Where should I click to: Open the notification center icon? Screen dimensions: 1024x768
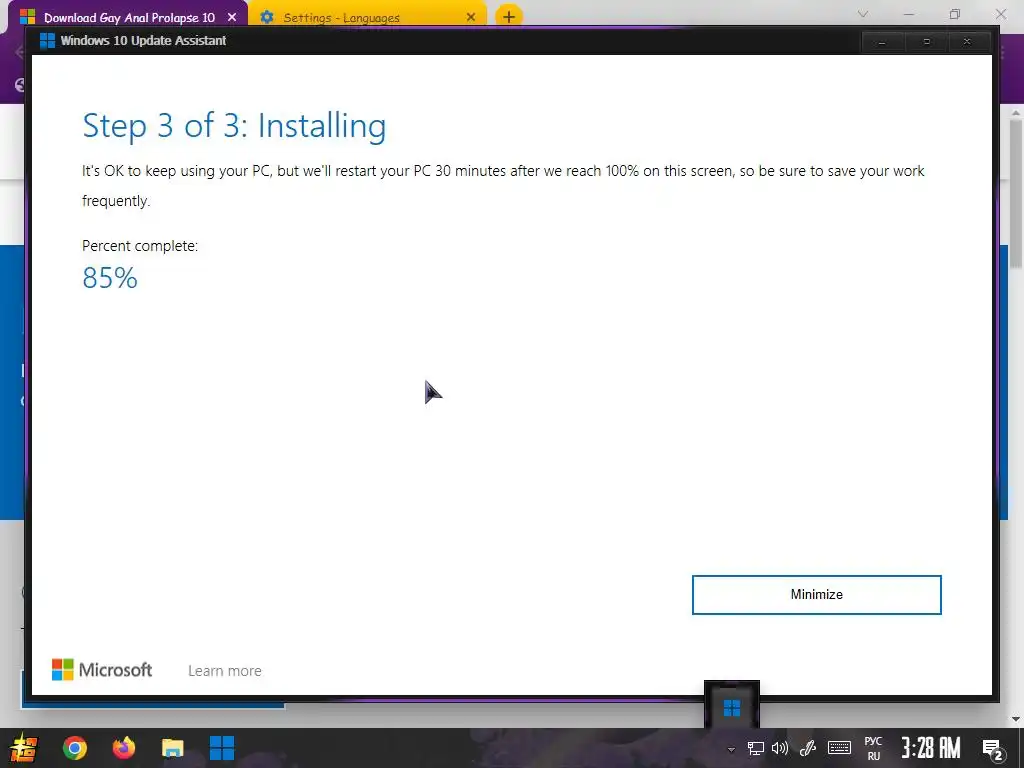tap(993, 749)
